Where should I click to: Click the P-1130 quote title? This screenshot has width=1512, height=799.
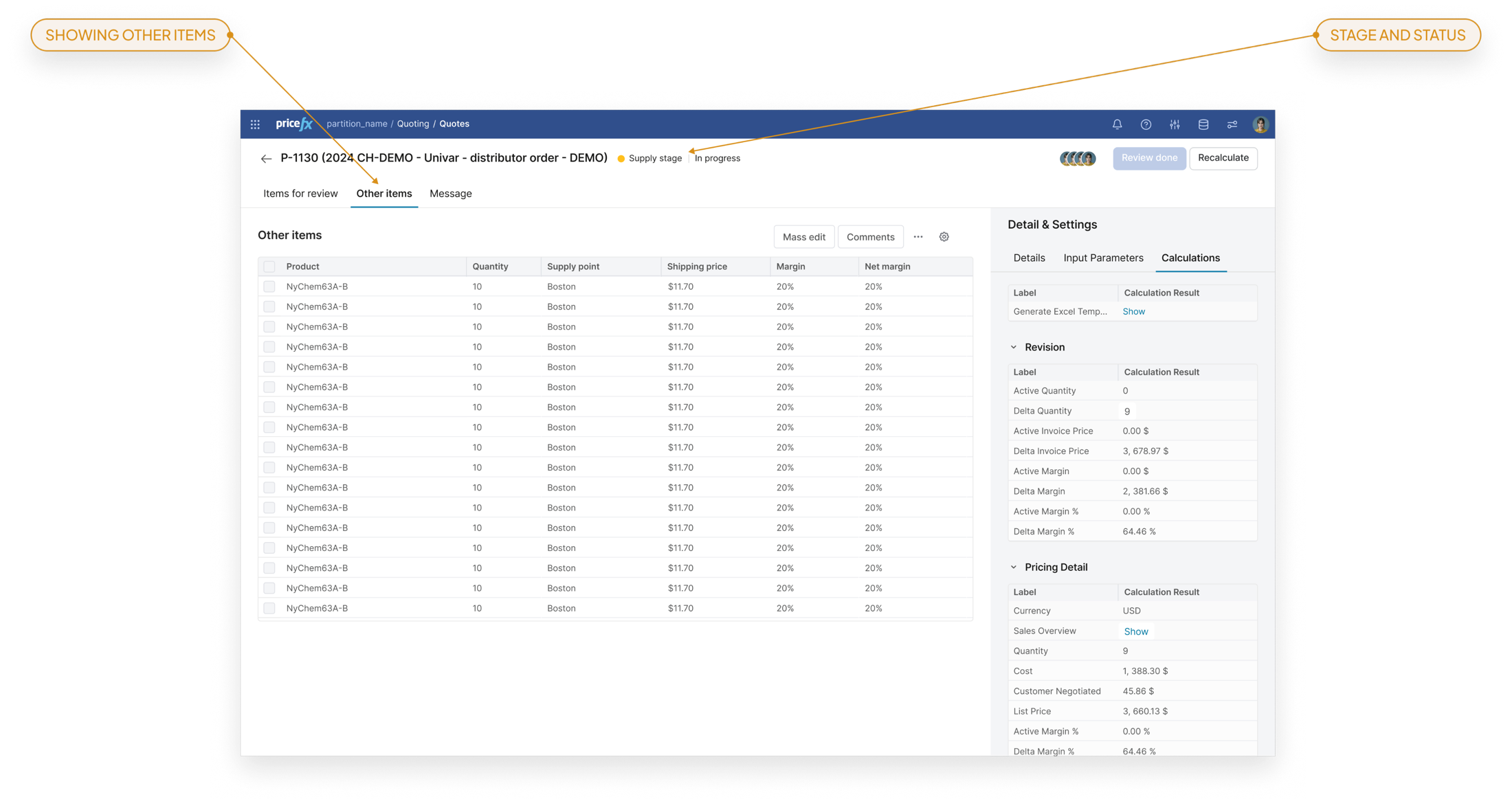point(444,158)
